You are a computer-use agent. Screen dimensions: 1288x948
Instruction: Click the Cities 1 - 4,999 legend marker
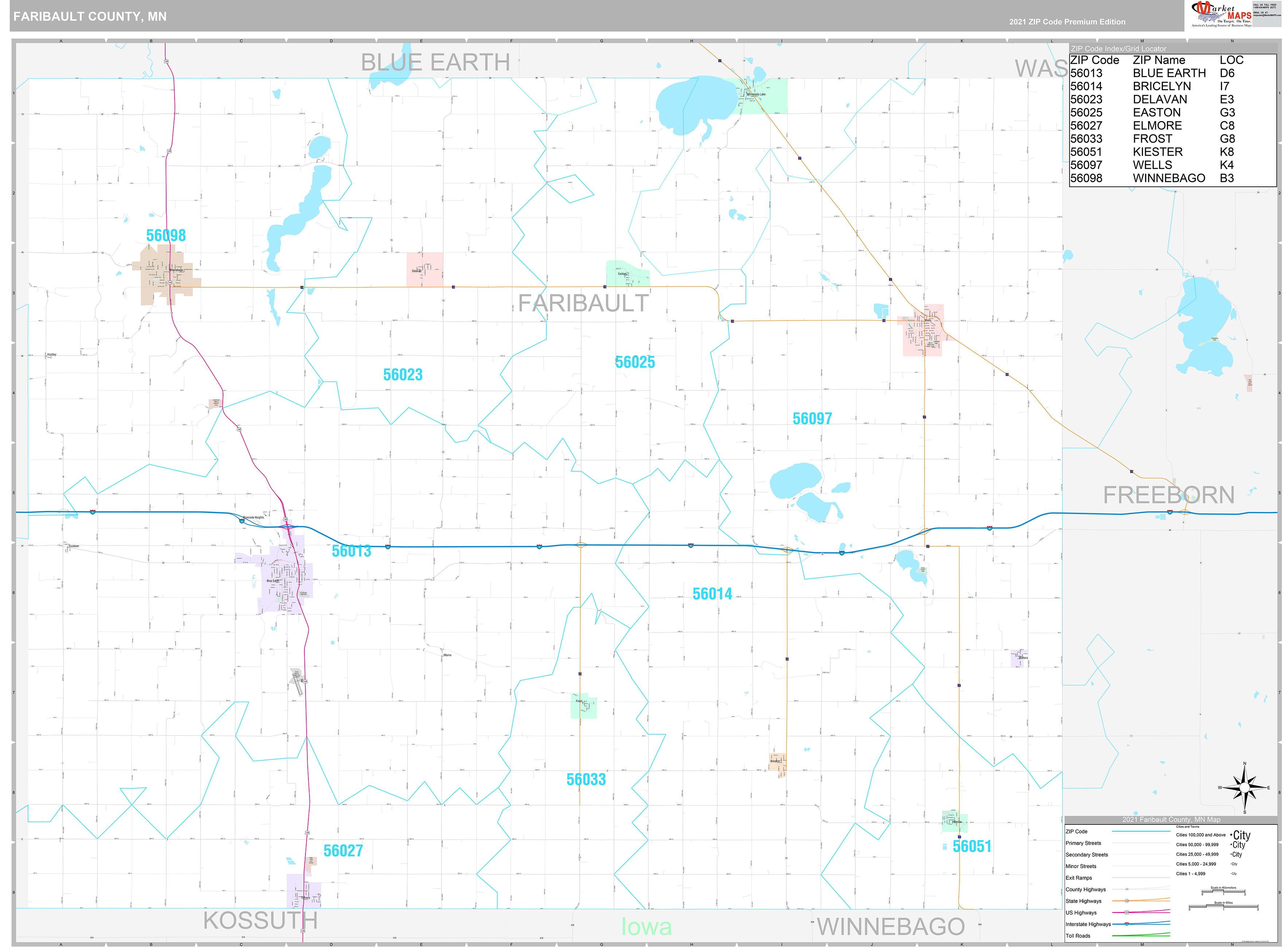[1233, 873]
